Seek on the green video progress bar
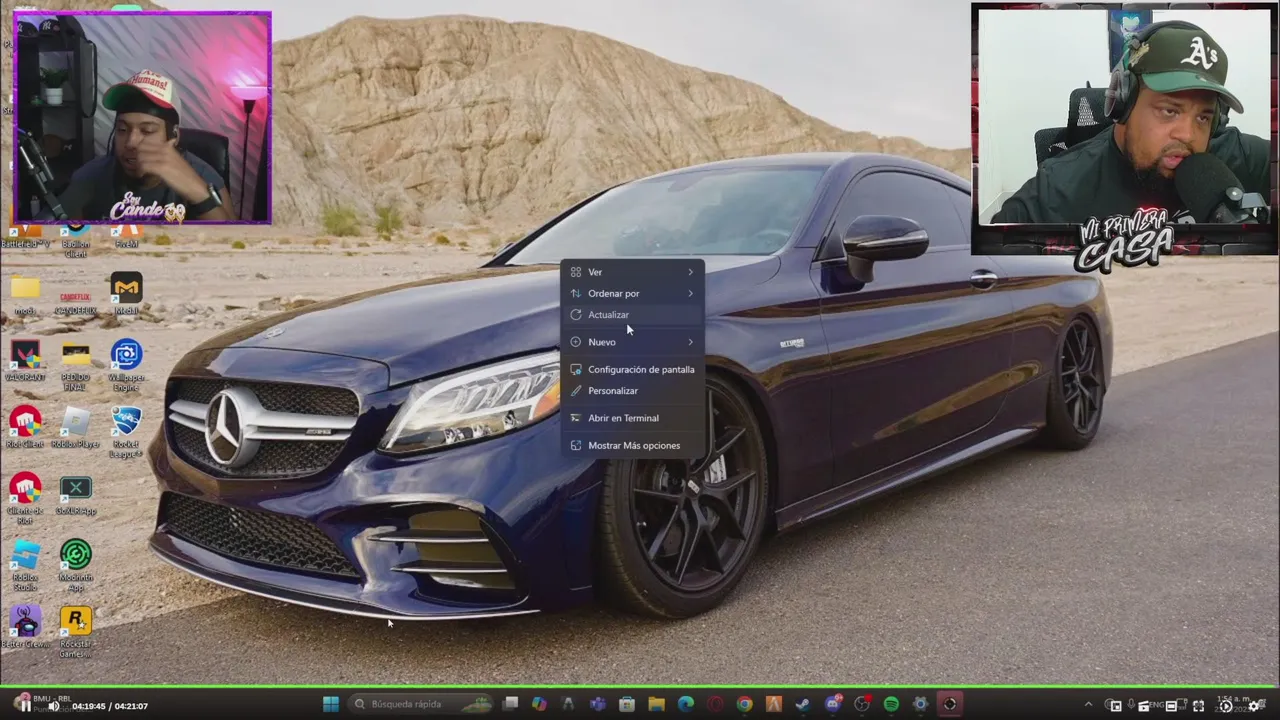Image resolution: width=1280 pixels, height=720 pixels. 640,688
